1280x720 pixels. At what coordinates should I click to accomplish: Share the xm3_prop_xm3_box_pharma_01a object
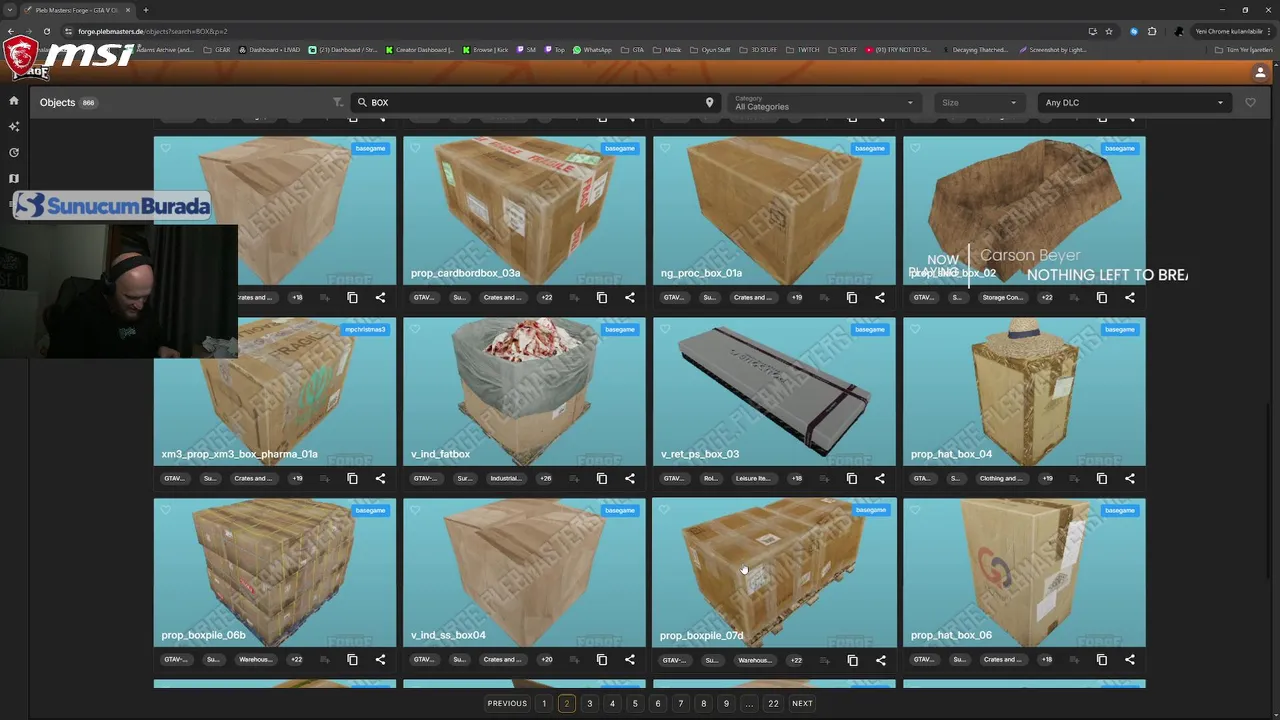380,478
